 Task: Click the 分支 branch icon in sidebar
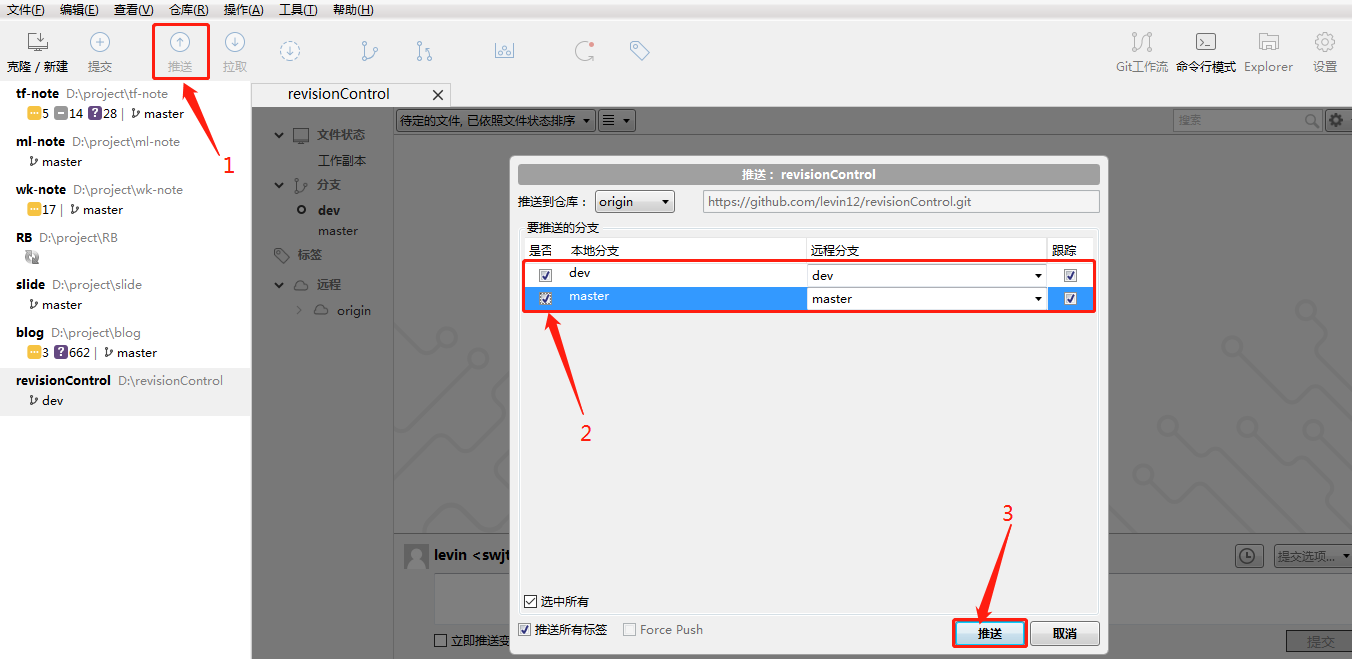301,185
